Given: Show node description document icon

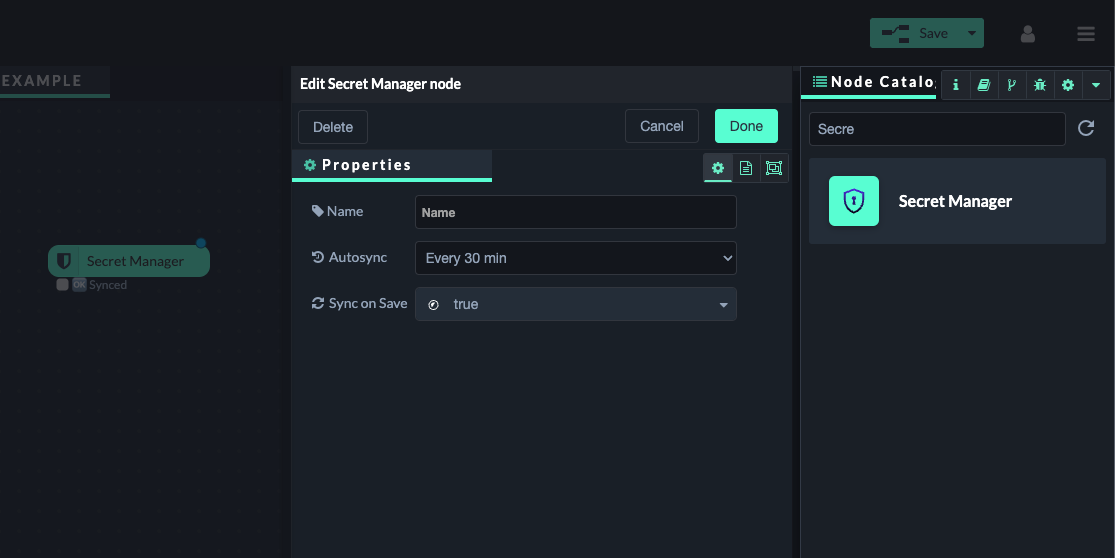Looking at the screenshot, I should [x=746, y=168].
